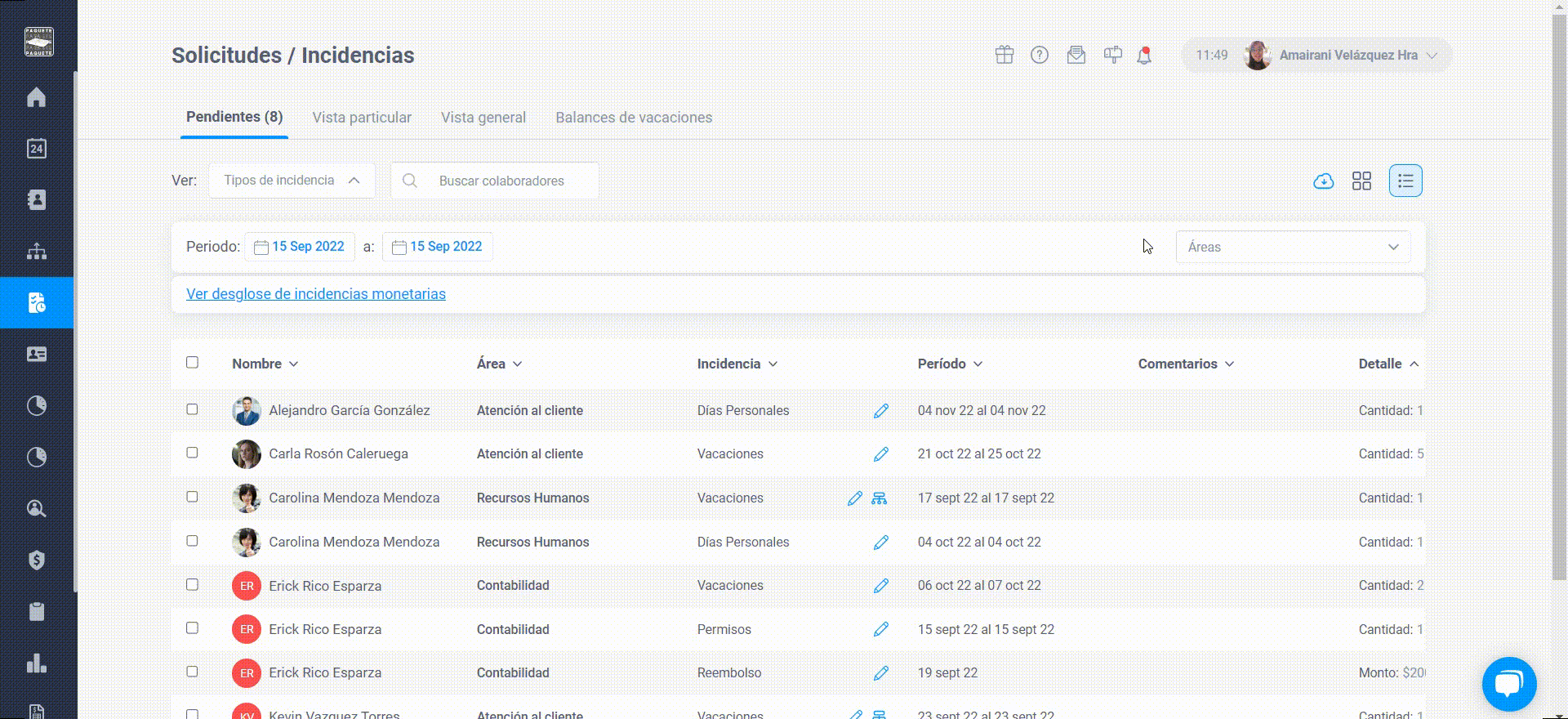Screen dimensions: 1568x719
Task: Edit Carla Rosón Caleruega's Vacaciones incidence
Action: coord(880,454)
